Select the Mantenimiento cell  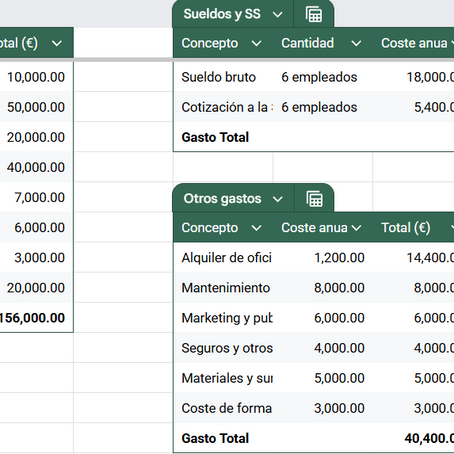(x=226, y=288)
